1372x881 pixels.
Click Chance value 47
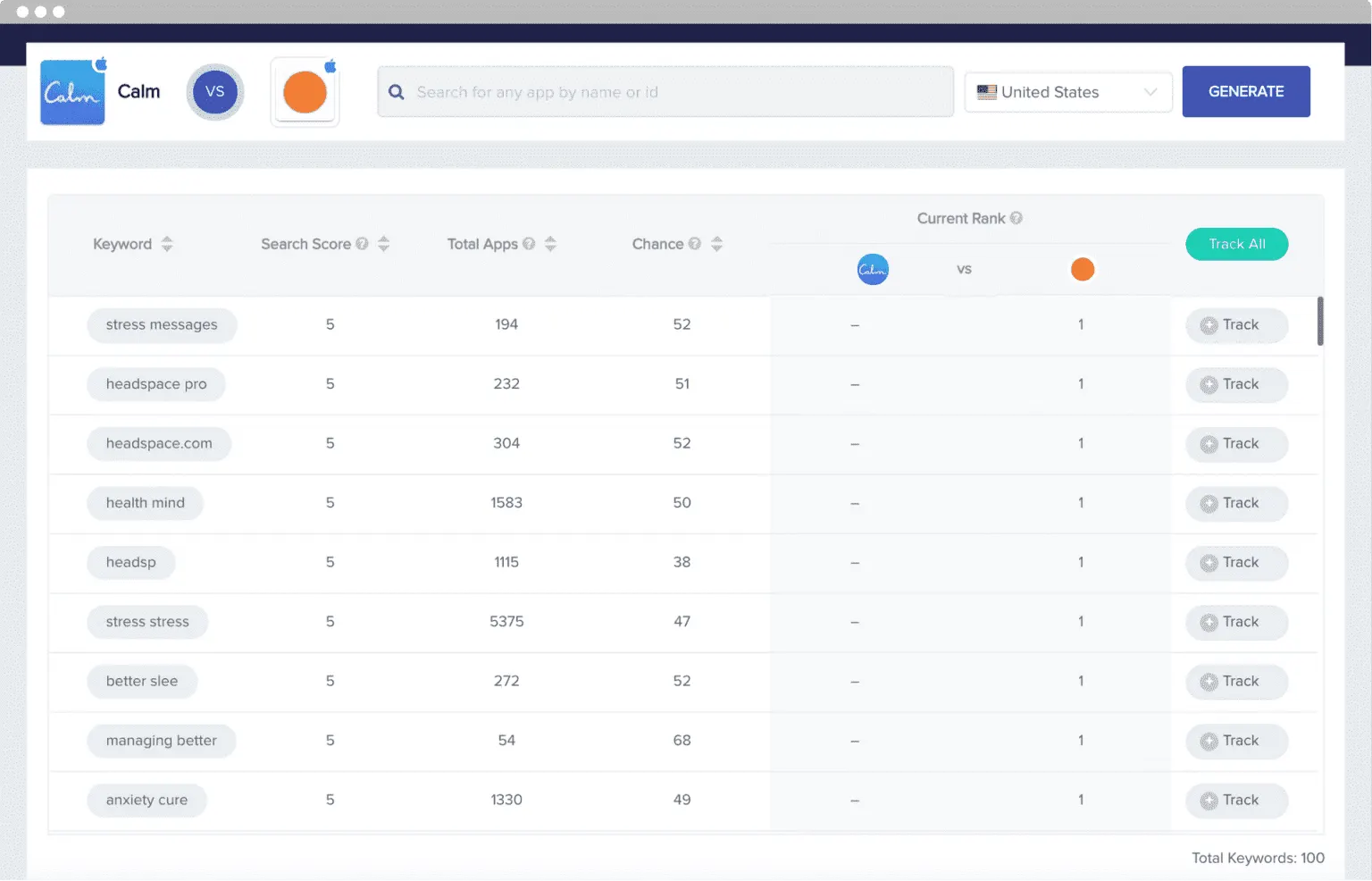coord(682,621)
